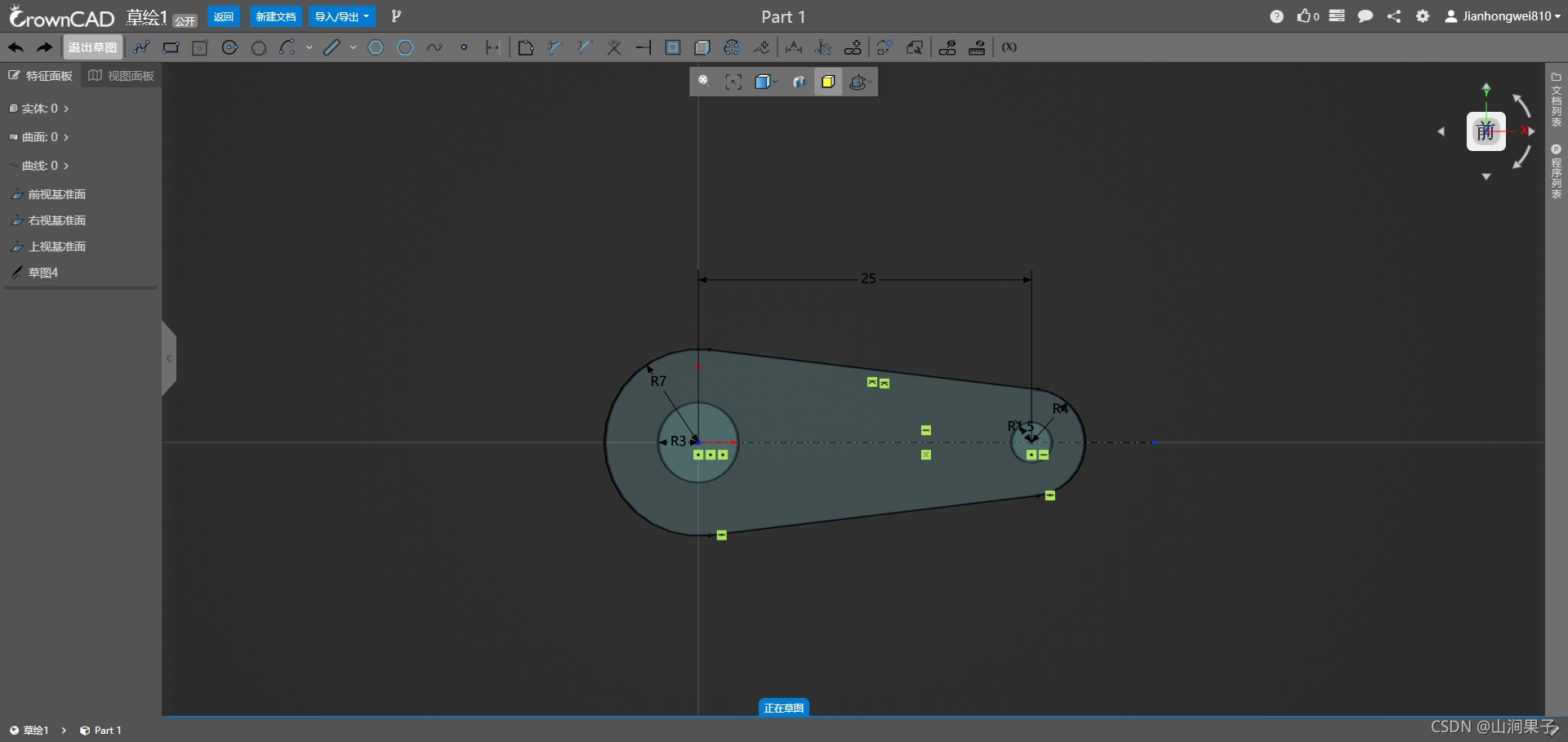
Task: Select the 草图4 sketch item
Action: pyautogui.click(x=34, y=273)
